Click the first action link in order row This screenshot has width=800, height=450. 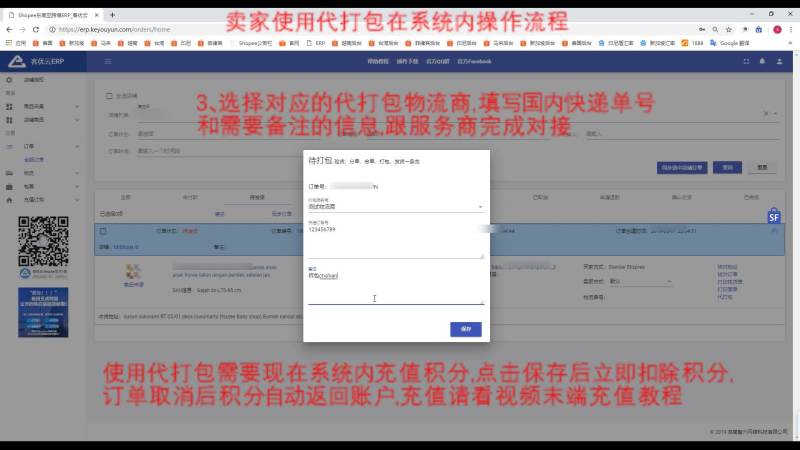(727, 267)
